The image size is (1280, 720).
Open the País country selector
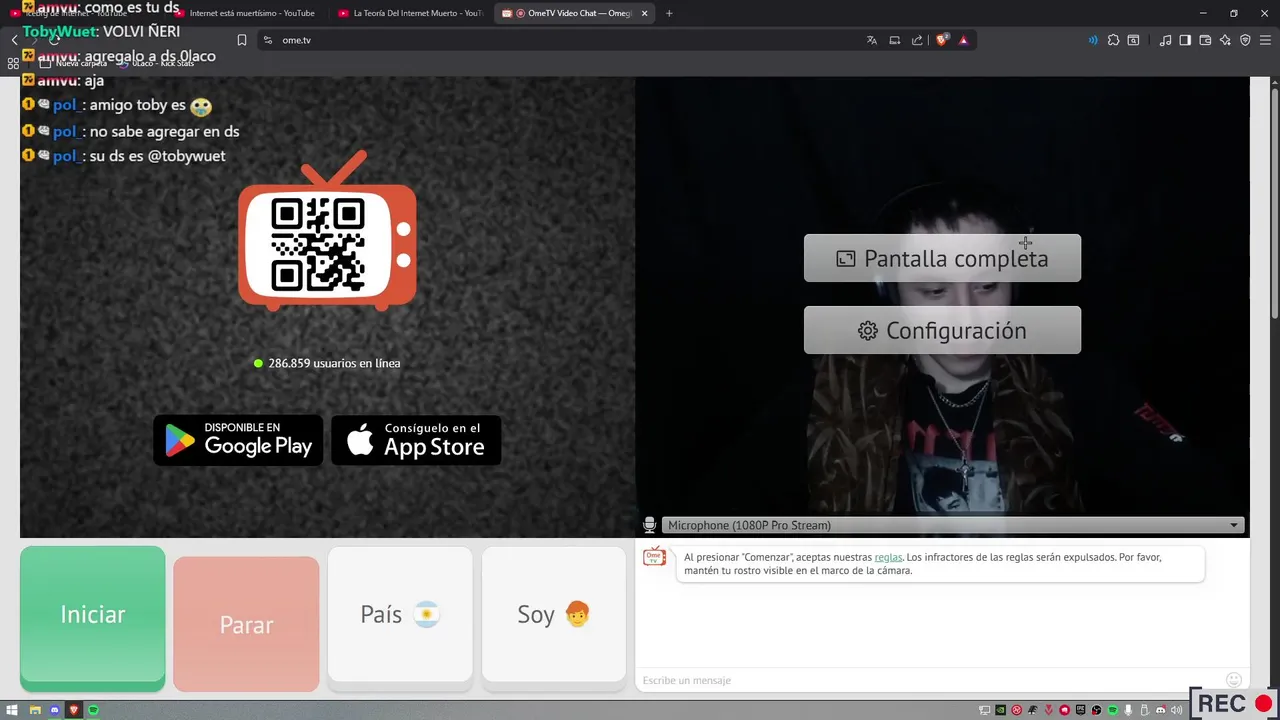[400, 615]
